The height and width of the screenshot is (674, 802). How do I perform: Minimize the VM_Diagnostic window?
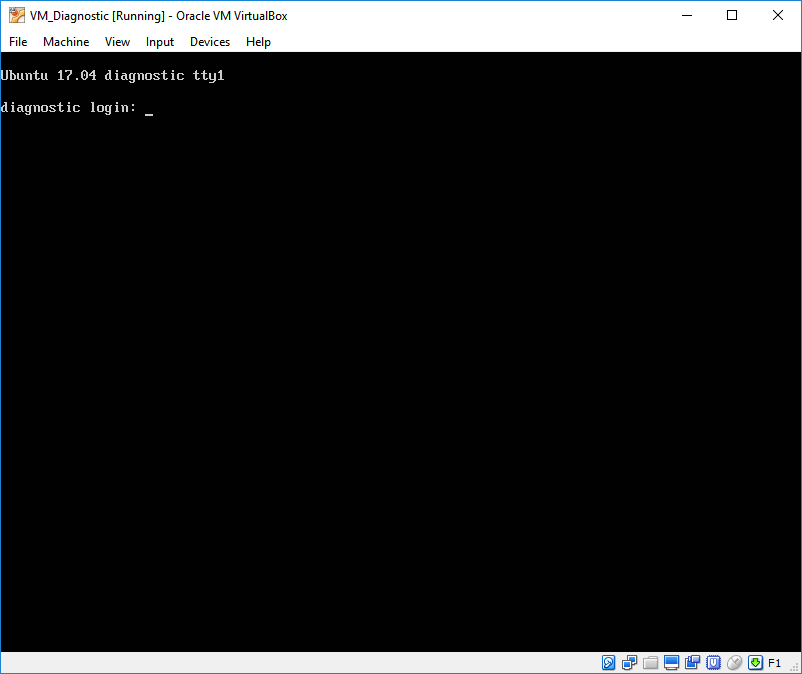687,15
